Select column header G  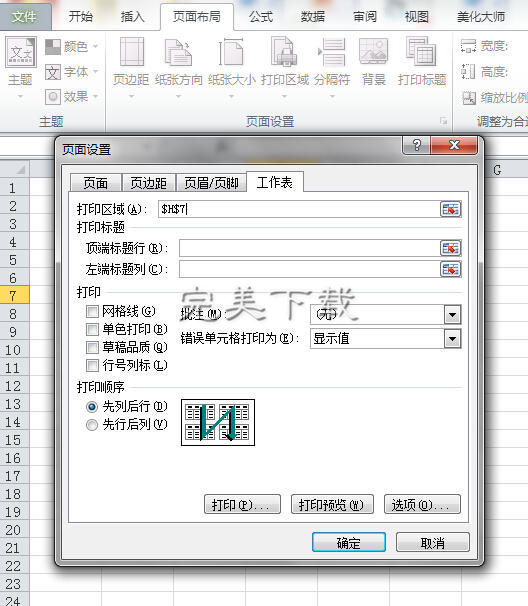coord(498,169)
